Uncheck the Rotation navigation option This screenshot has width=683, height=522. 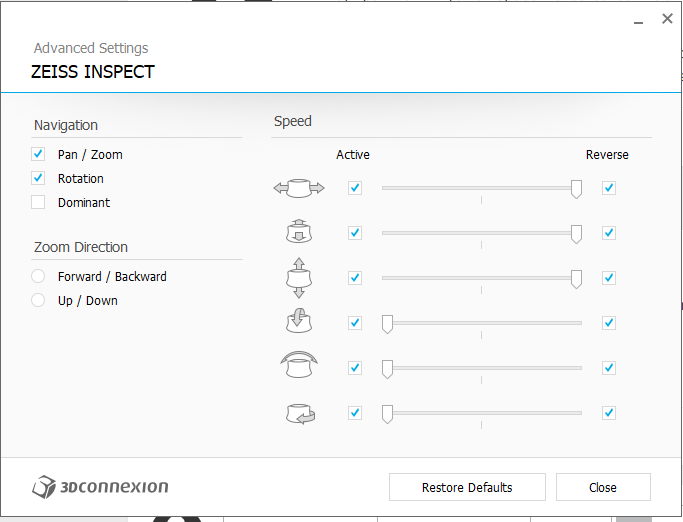click(x=38, y=179)
